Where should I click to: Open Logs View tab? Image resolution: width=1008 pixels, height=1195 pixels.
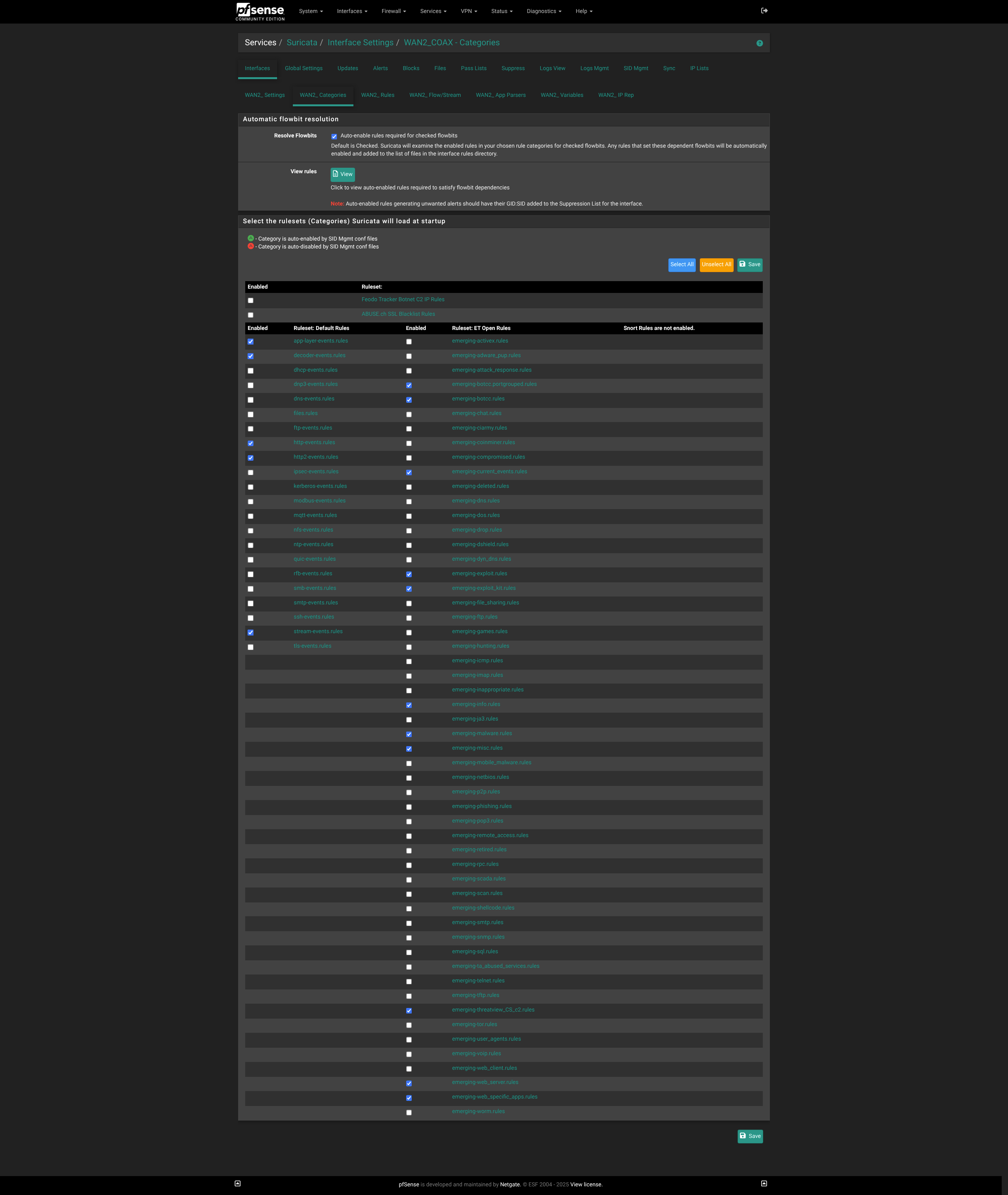coord(552,69)
